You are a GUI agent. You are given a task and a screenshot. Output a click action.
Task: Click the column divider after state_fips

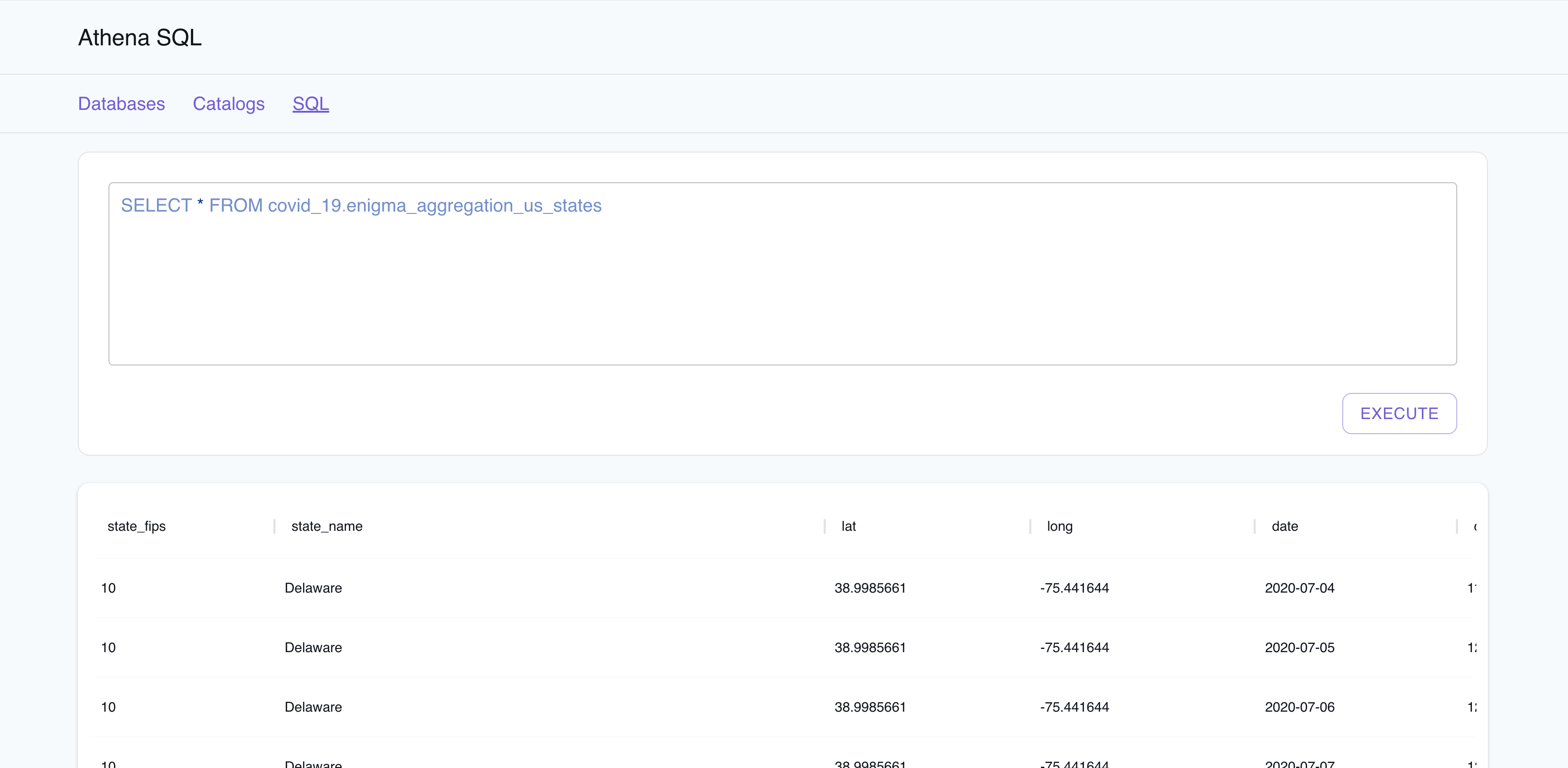click(275, 526)
